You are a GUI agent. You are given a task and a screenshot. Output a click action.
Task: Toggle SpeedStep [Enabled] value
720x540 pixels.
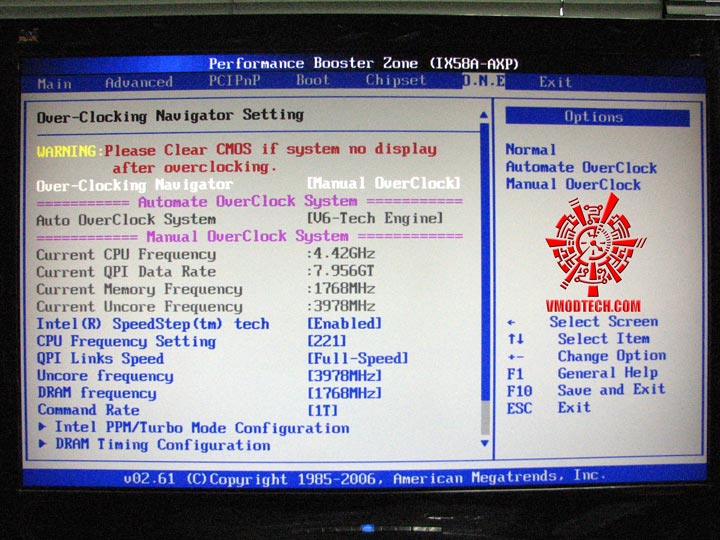344,323
